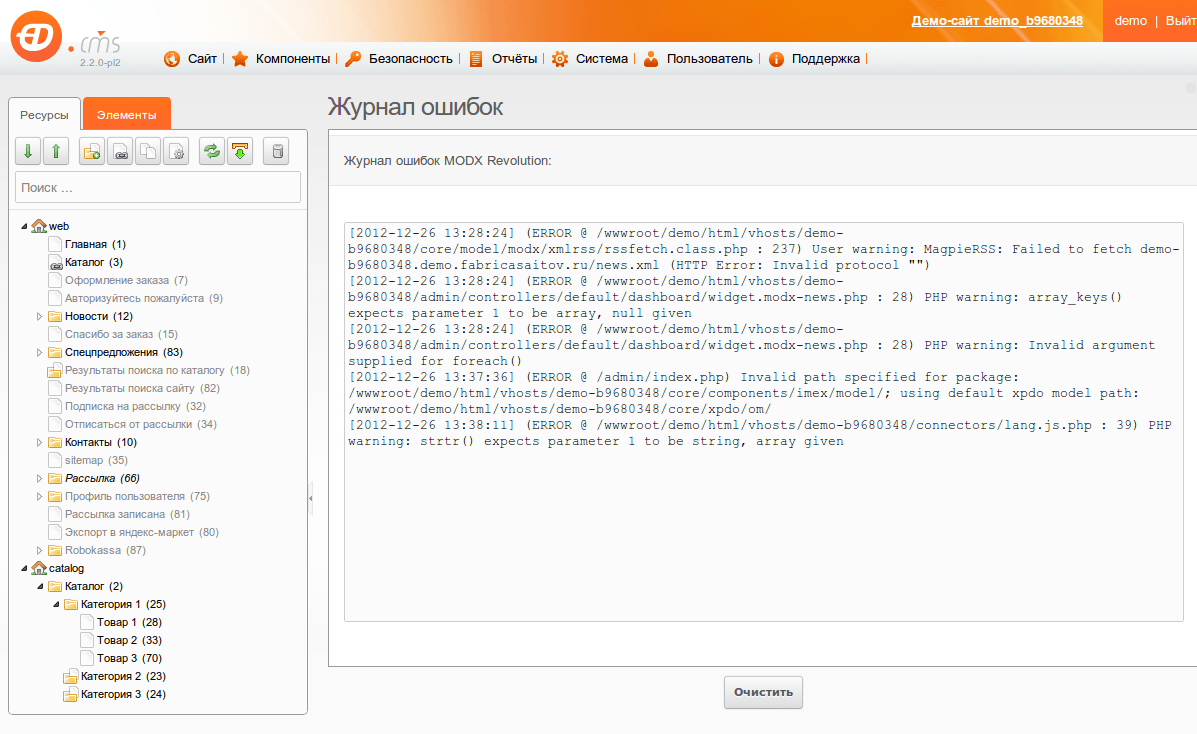
Task: Click the page icon beside Главная (1)
Action: [x=55, y=244]
